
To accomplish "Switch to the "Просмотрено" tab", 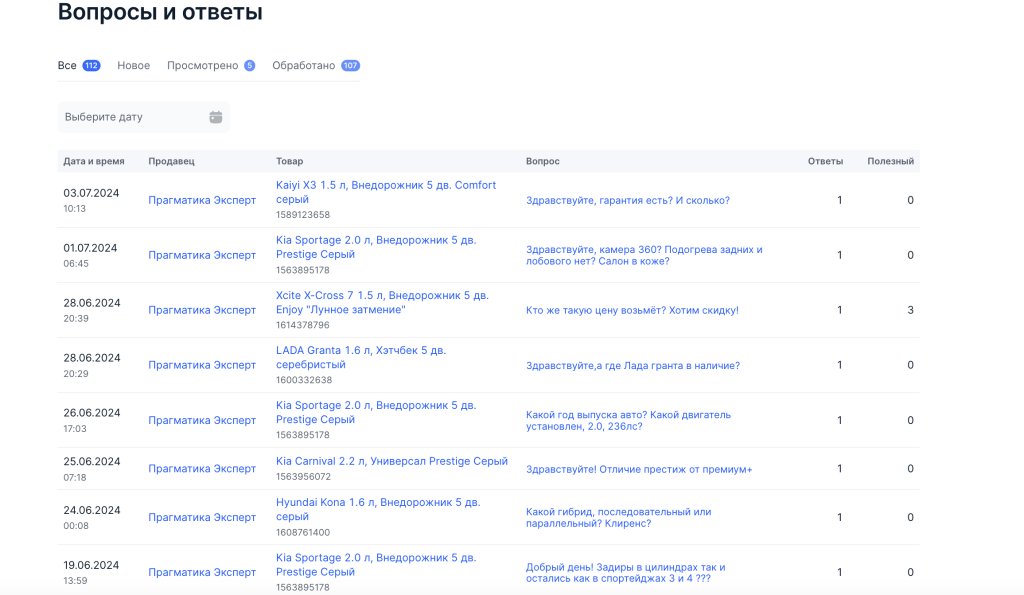I will click(x=210, y=65).
